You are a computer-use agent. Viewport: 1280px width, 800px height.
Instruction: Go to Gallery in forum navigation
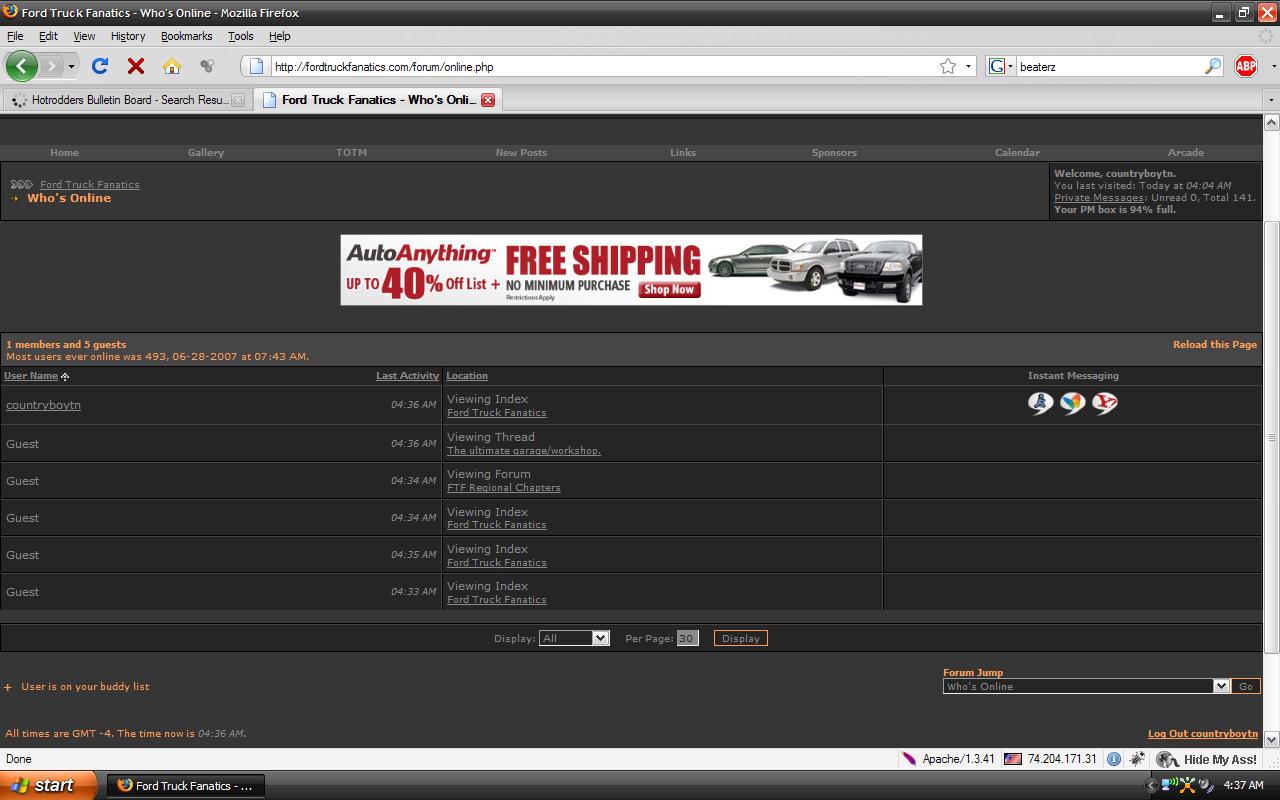point(206,153)
